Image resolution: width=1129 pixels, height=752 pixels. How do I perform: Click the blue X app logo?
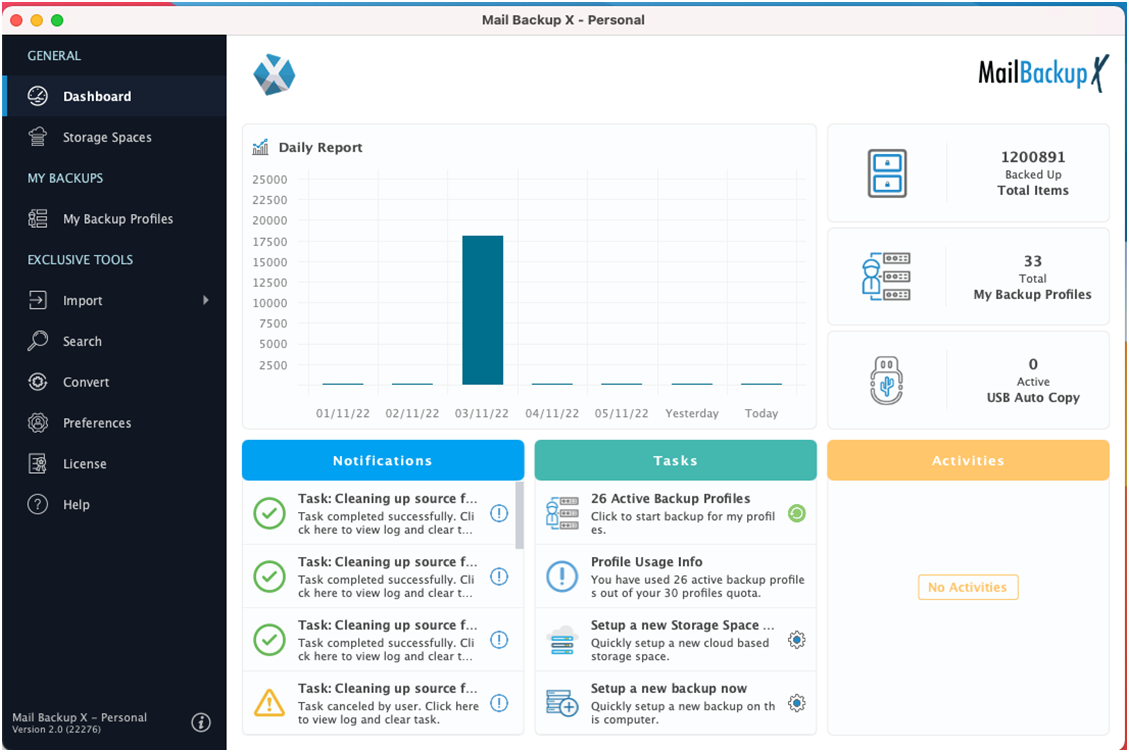click(274, 74)
